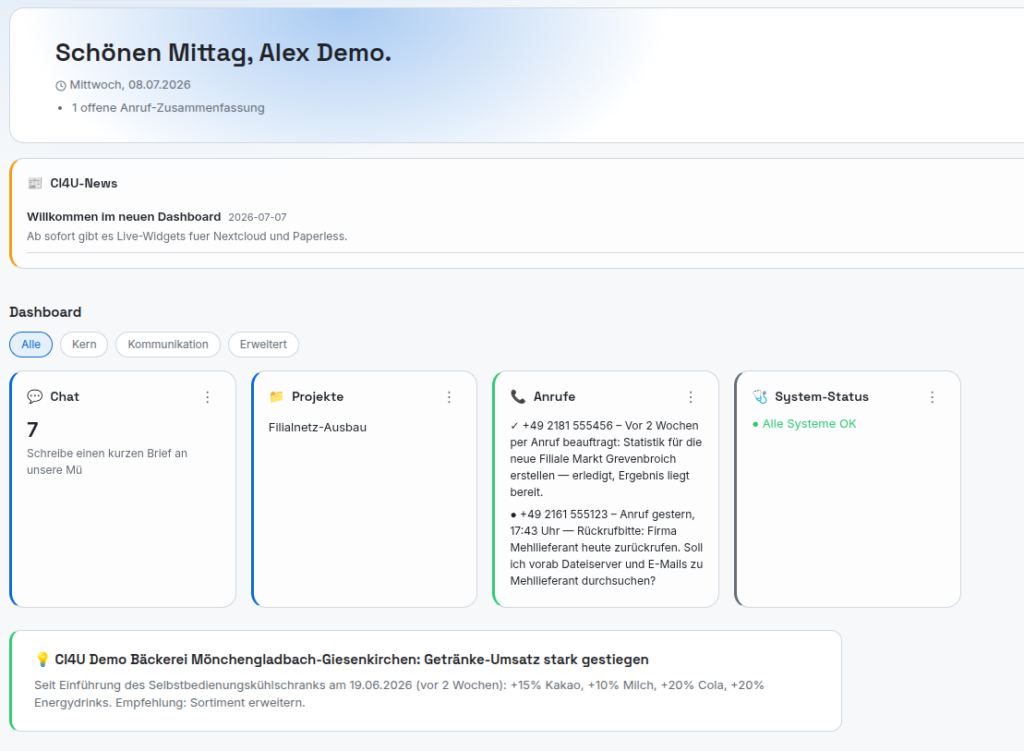Click the System-Status widget title
1024x751 pixels.
[x=822, y=396]
